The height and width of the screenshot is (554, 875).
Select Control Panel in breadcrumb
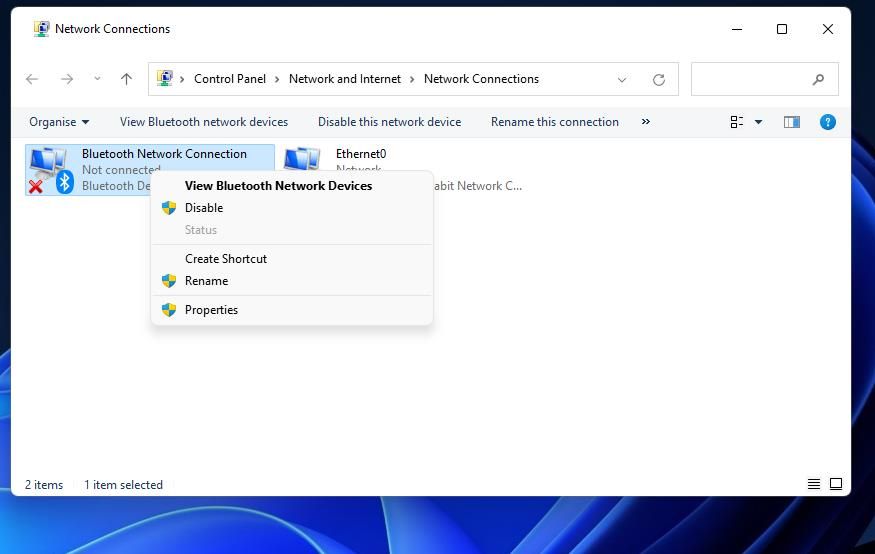point(230,79)
